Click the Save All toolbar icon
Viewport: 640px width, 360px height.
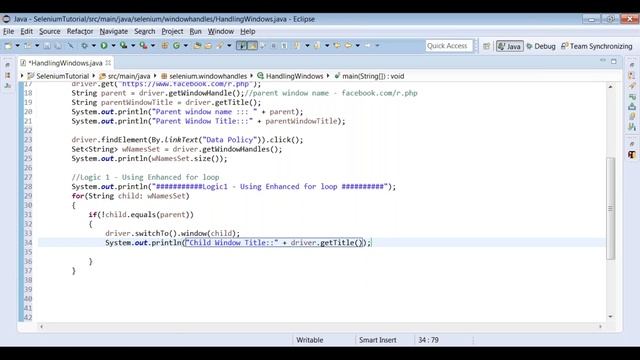[x=58, y=46]
